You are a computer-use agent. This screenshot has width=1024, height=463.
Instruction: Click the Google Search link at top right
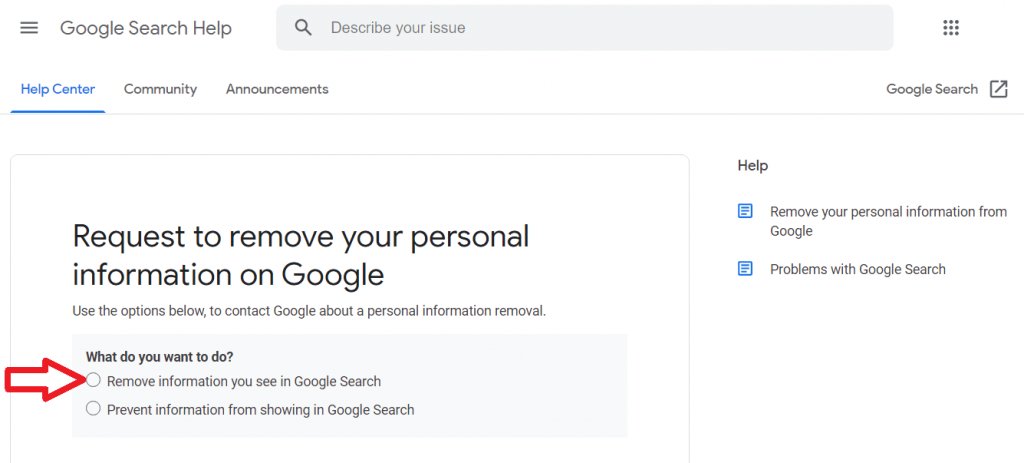pyautogui.click(x=931, y=89)
